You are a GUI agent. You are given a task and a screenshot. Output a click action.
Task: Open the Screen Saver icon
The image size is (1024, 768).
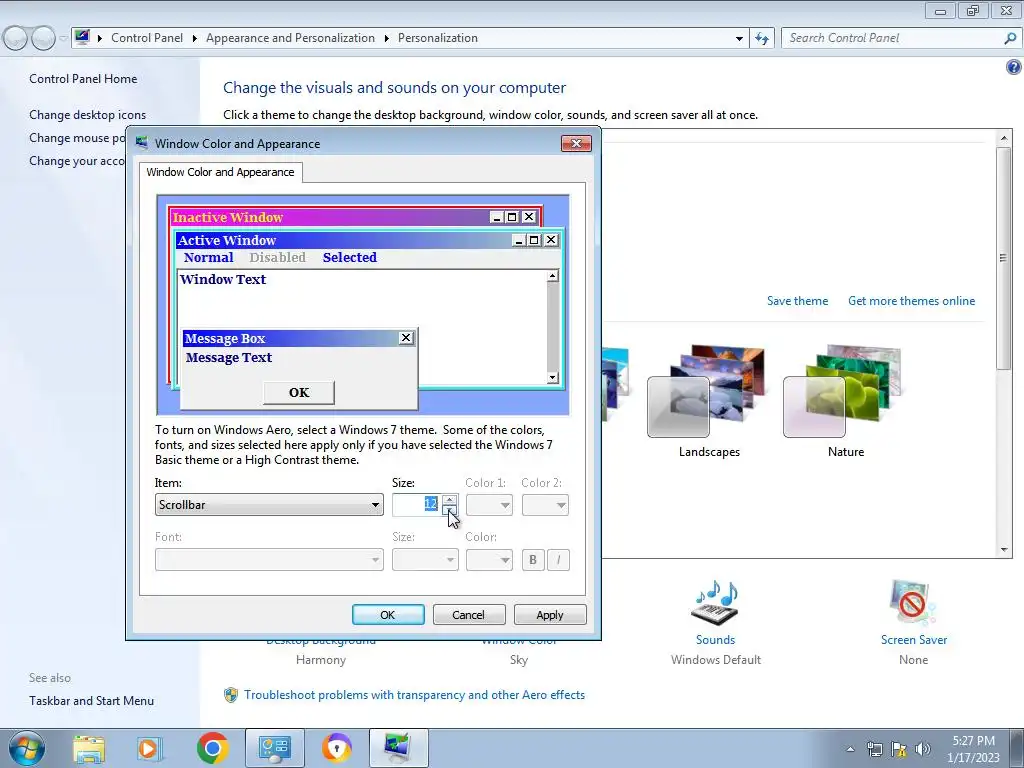[x=913, y=602]
